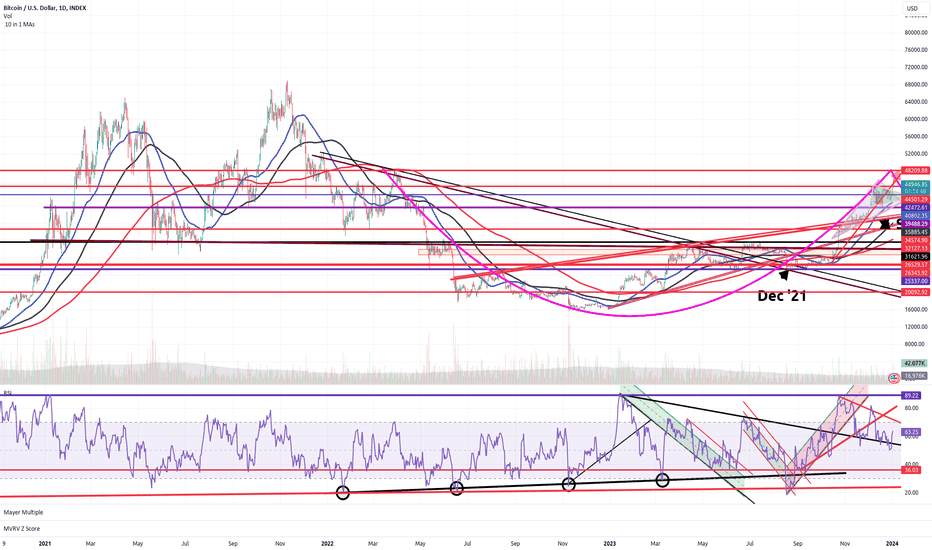Click the 2021 label on time axis
This screenshot has height=550, width=932.
click(45, 543)
